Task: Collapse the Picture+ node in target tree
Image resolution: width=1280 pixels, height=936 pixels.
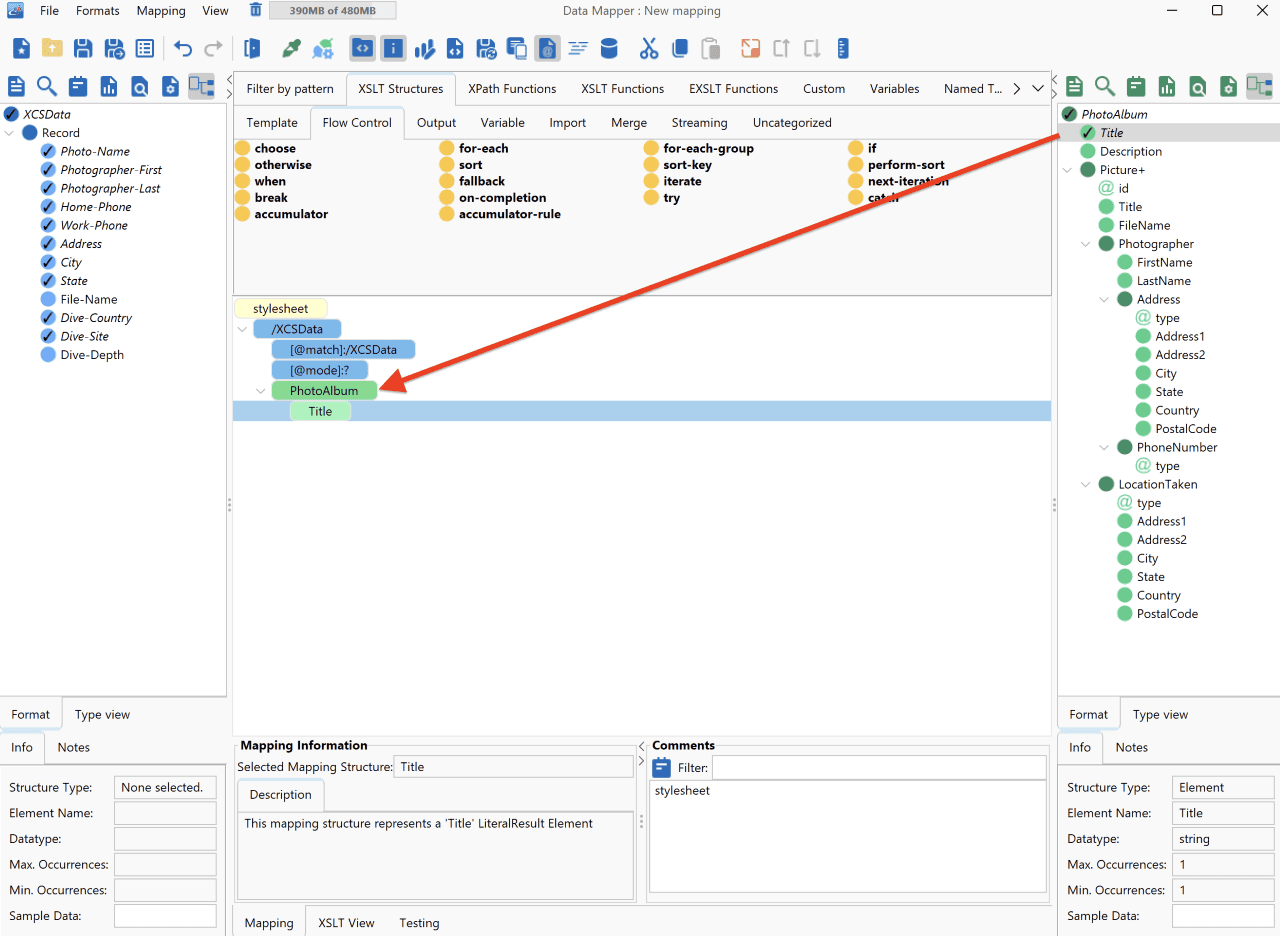Action: pyautogui.click(x=1068, y=170)
